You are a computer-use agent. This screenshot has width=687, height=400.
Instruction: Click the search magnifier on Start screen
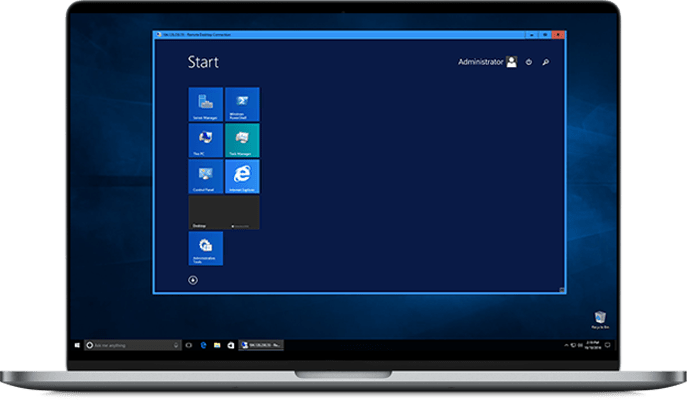[x=545, y=62]
